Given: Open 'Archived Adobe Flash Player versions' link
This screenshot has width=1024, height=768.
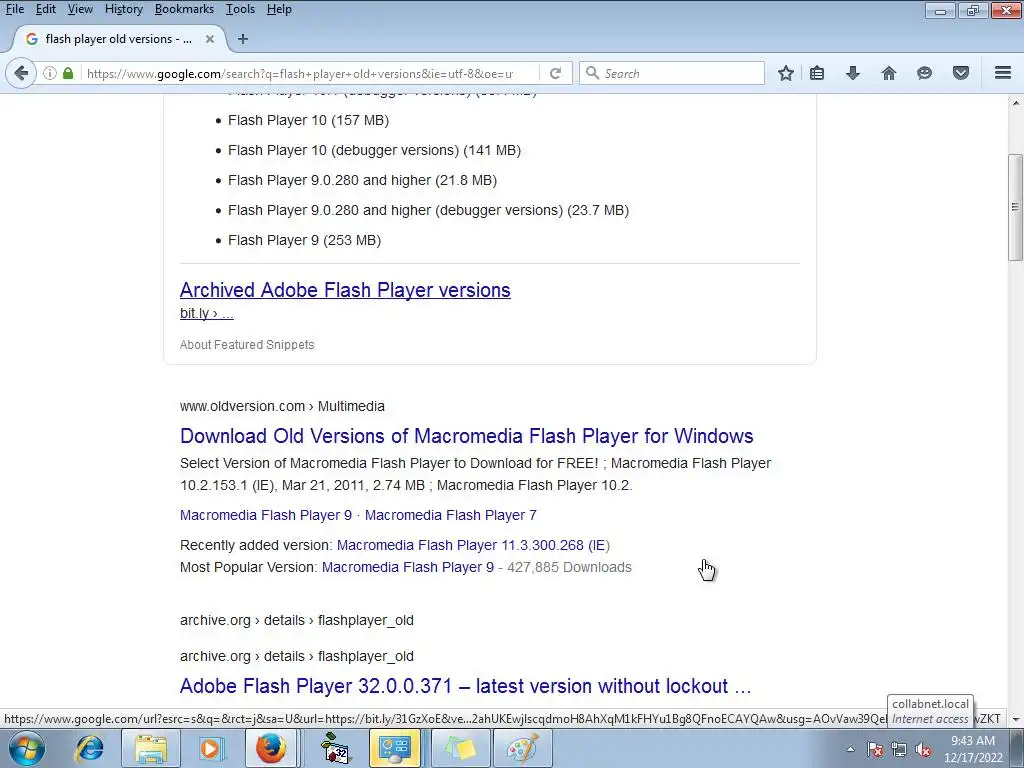Looking at the screenshot, I should coord(345,290).
